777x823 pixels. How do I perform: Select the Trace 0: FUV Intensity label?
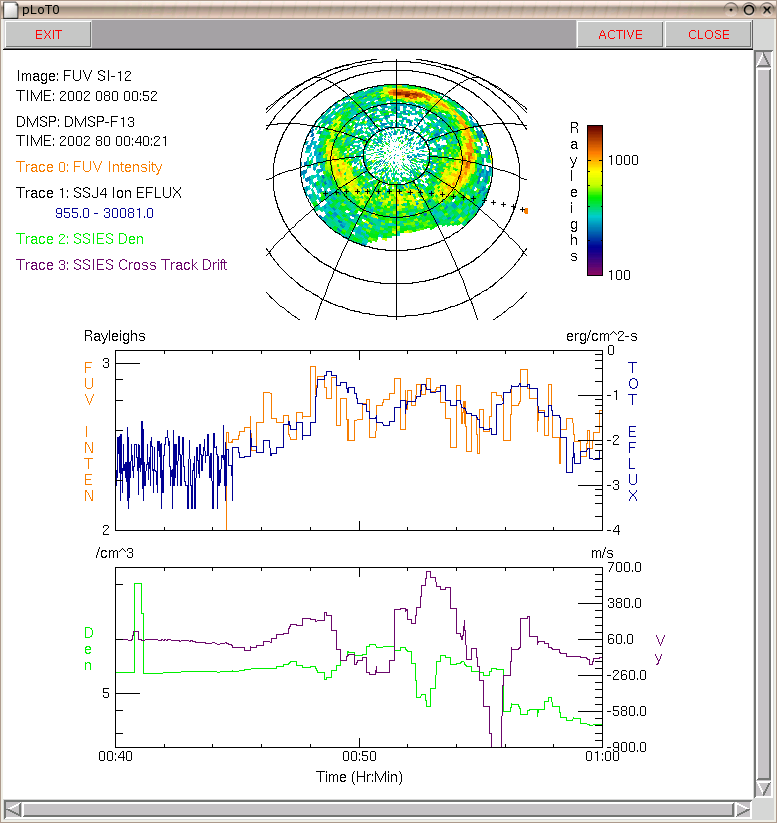tap(89, 167)
